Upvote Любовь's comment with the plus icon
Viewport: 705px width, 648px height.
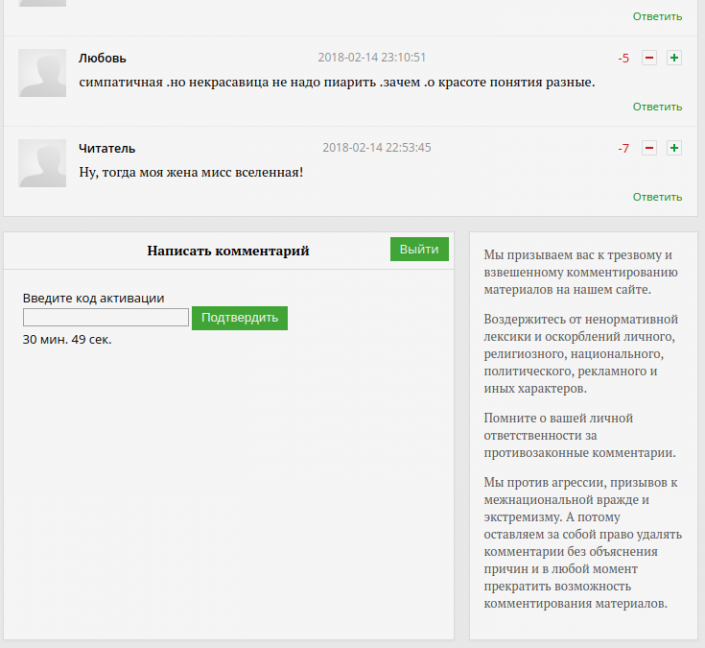(x=674, y=58)
